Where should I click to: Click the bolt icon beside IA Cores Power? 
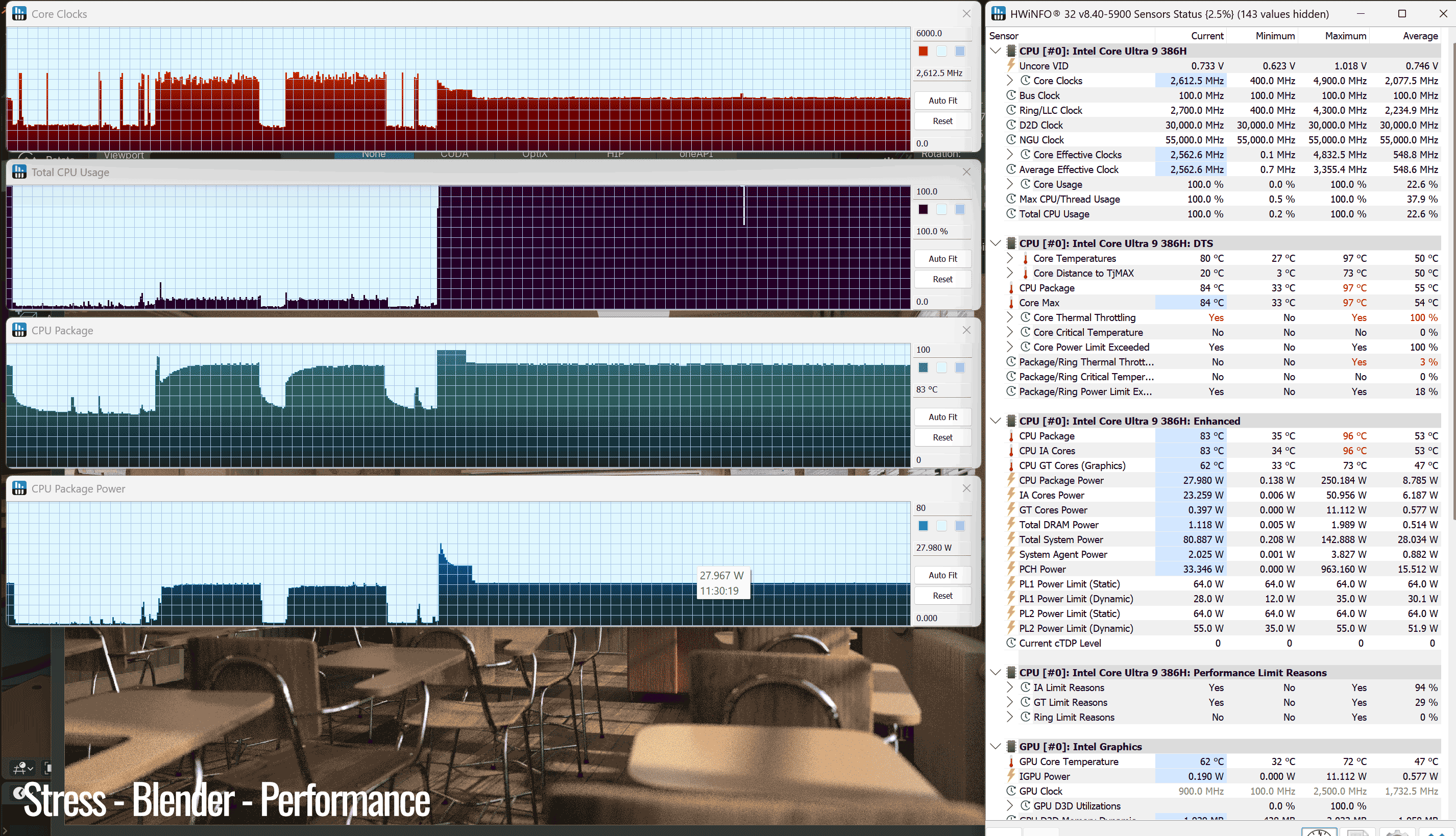click(1011, 495)
